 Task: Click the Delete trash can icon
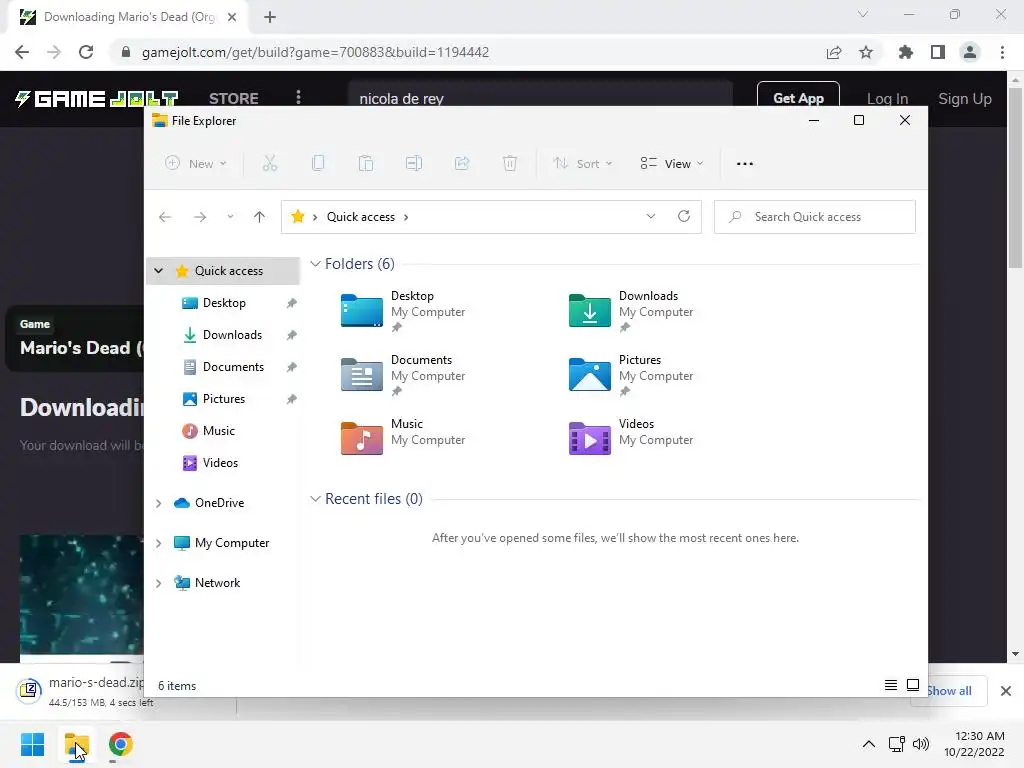(x=510, y=163)
